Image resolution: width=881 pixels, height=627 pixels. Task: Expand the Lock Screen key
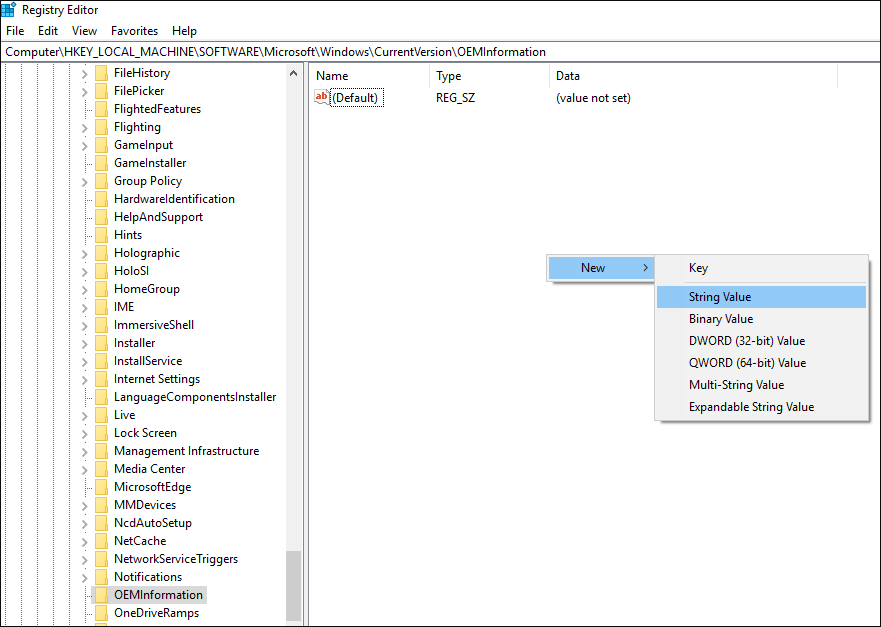coord(84,434)
